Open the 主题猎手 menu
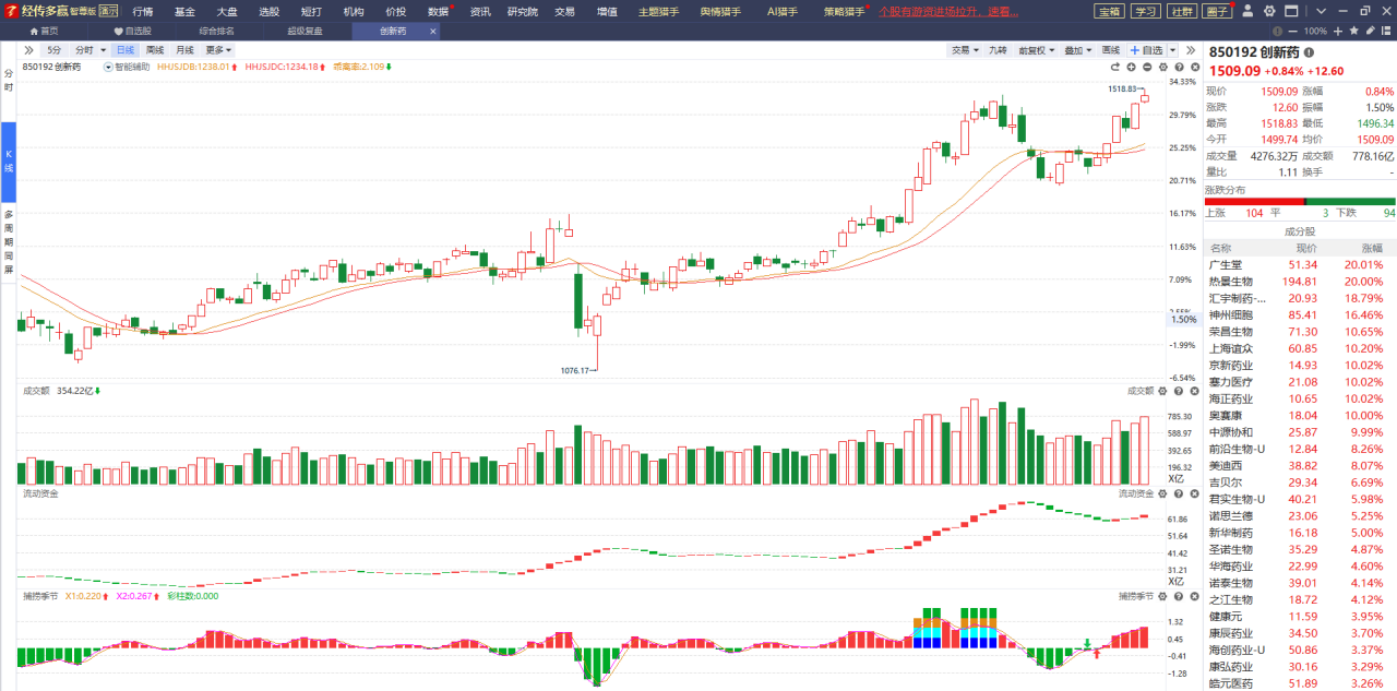This screenshot has width=1397, height=691. coord(658,11)
